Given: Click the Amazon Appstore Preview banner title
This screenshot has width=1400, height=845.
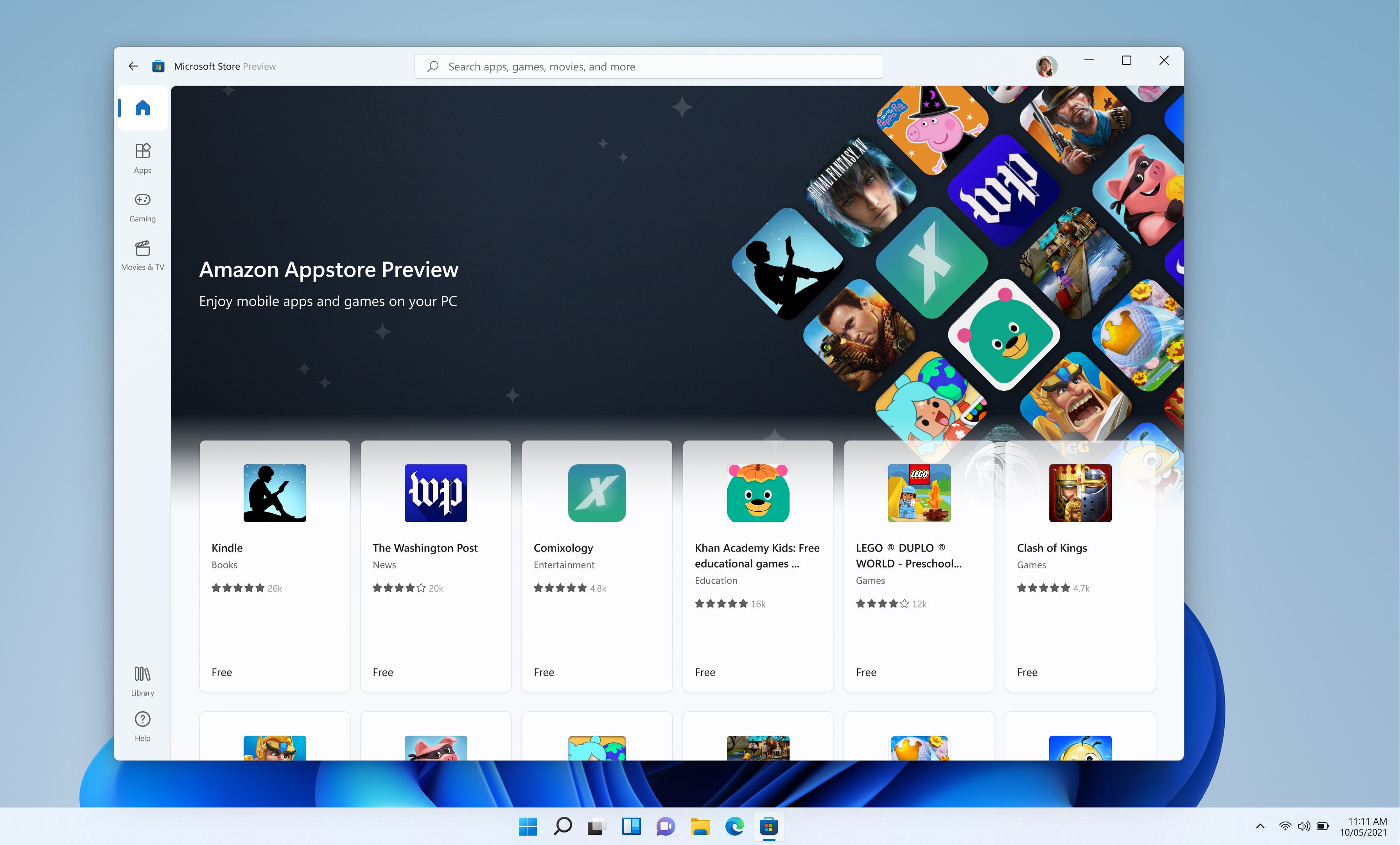Looking at the screenshot, I should click(328, 270).
